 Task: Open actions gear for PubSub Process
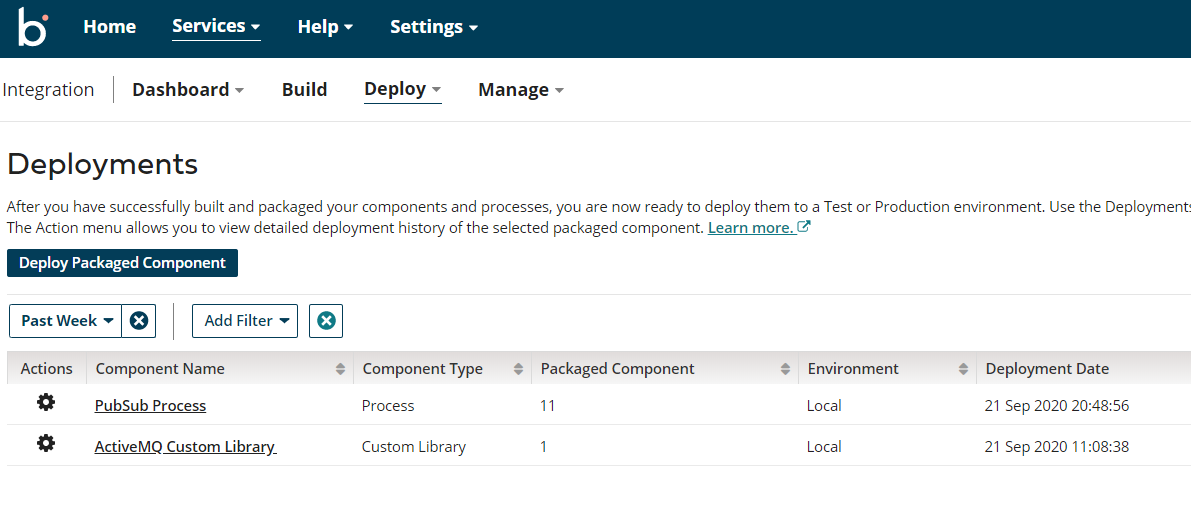point(46,402)
